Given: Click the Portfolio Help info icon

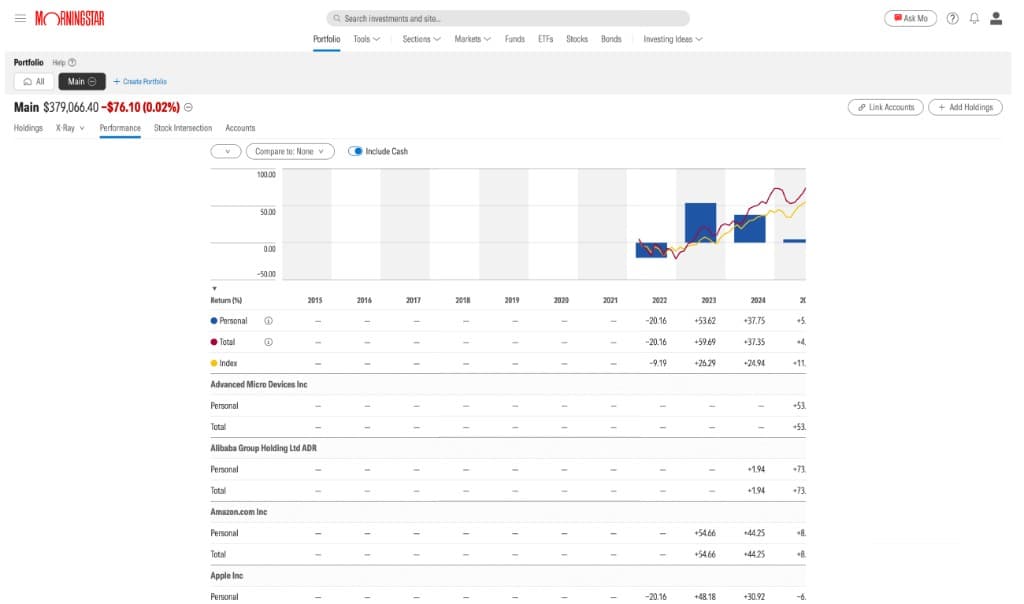Looking at the screenshot, I should (x=72, y=63).
